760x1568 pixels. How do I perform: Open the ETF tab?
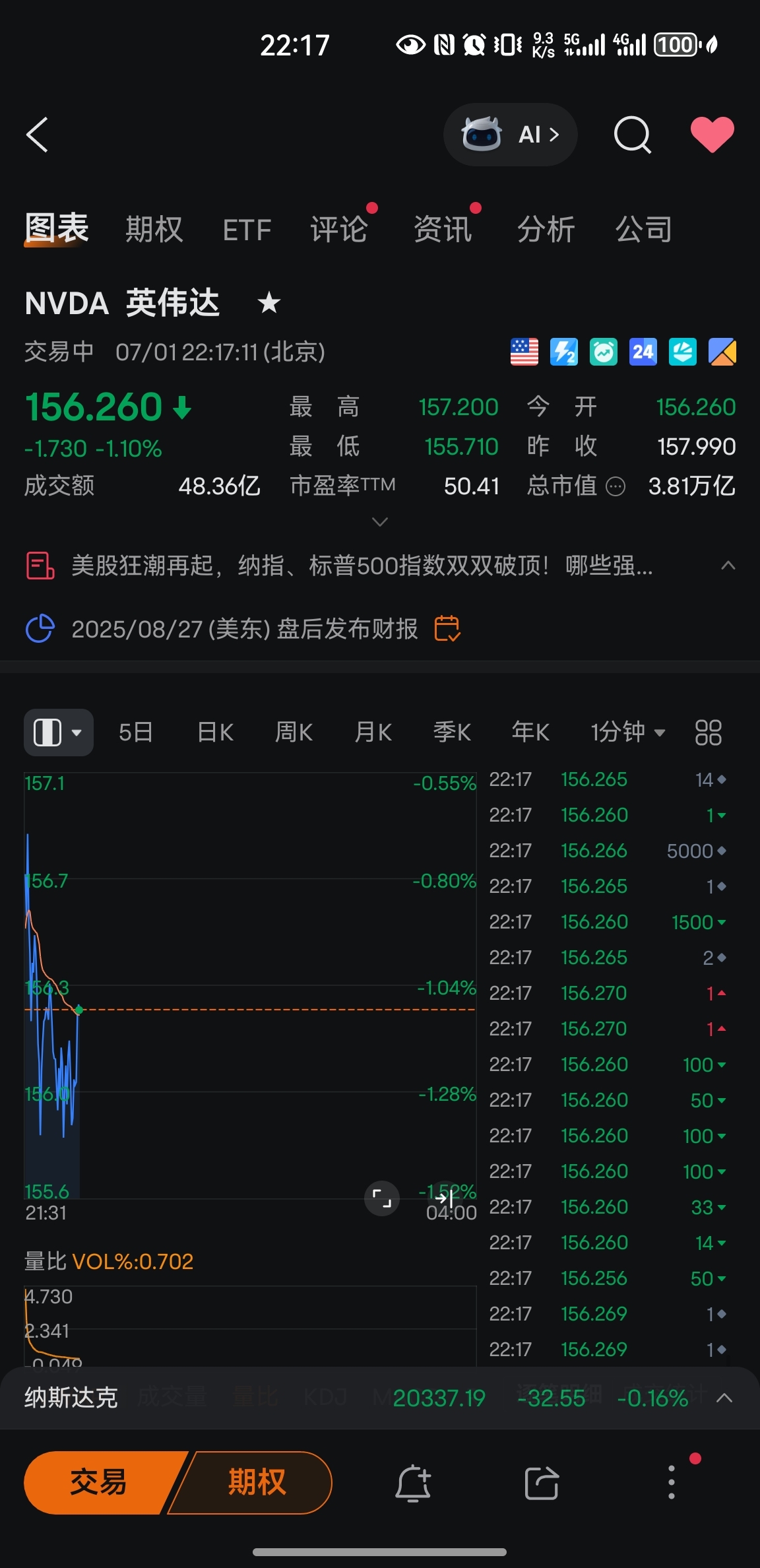(x=247, y=230)
